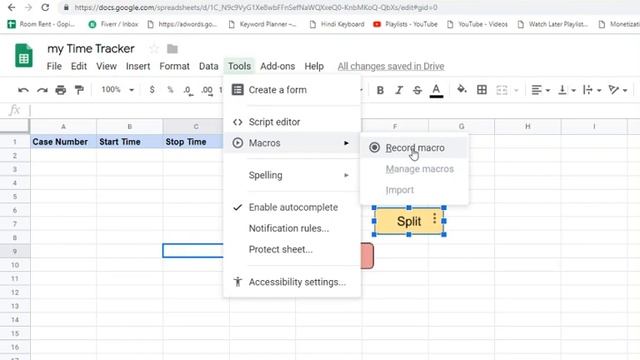The image size is (640, 360).
Task: Open the View menu
Action: pos(106,66)
